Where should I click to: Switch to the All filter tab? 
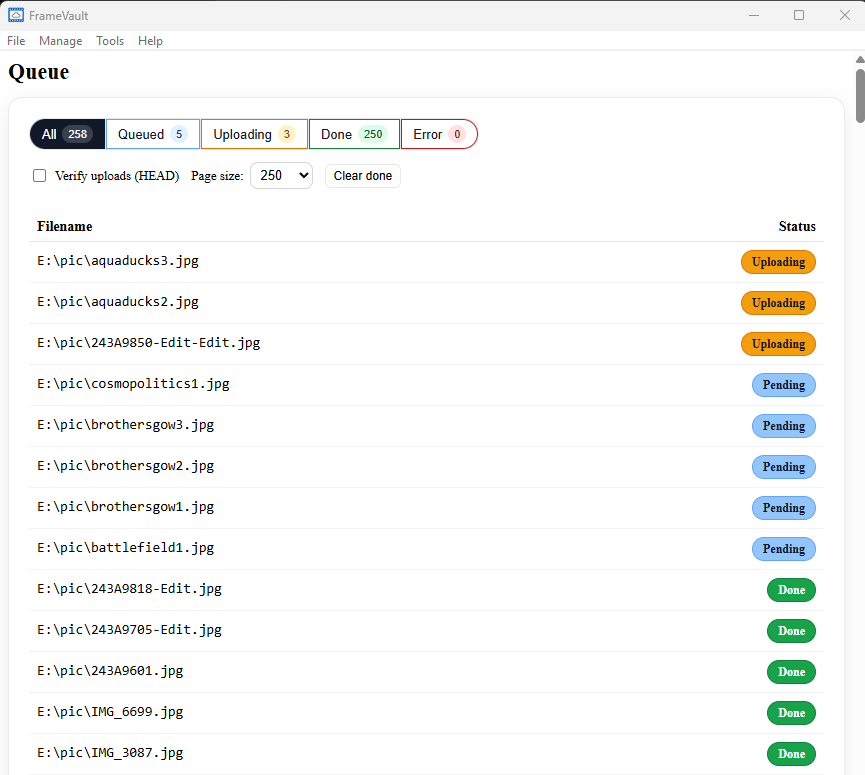(67, 134)
